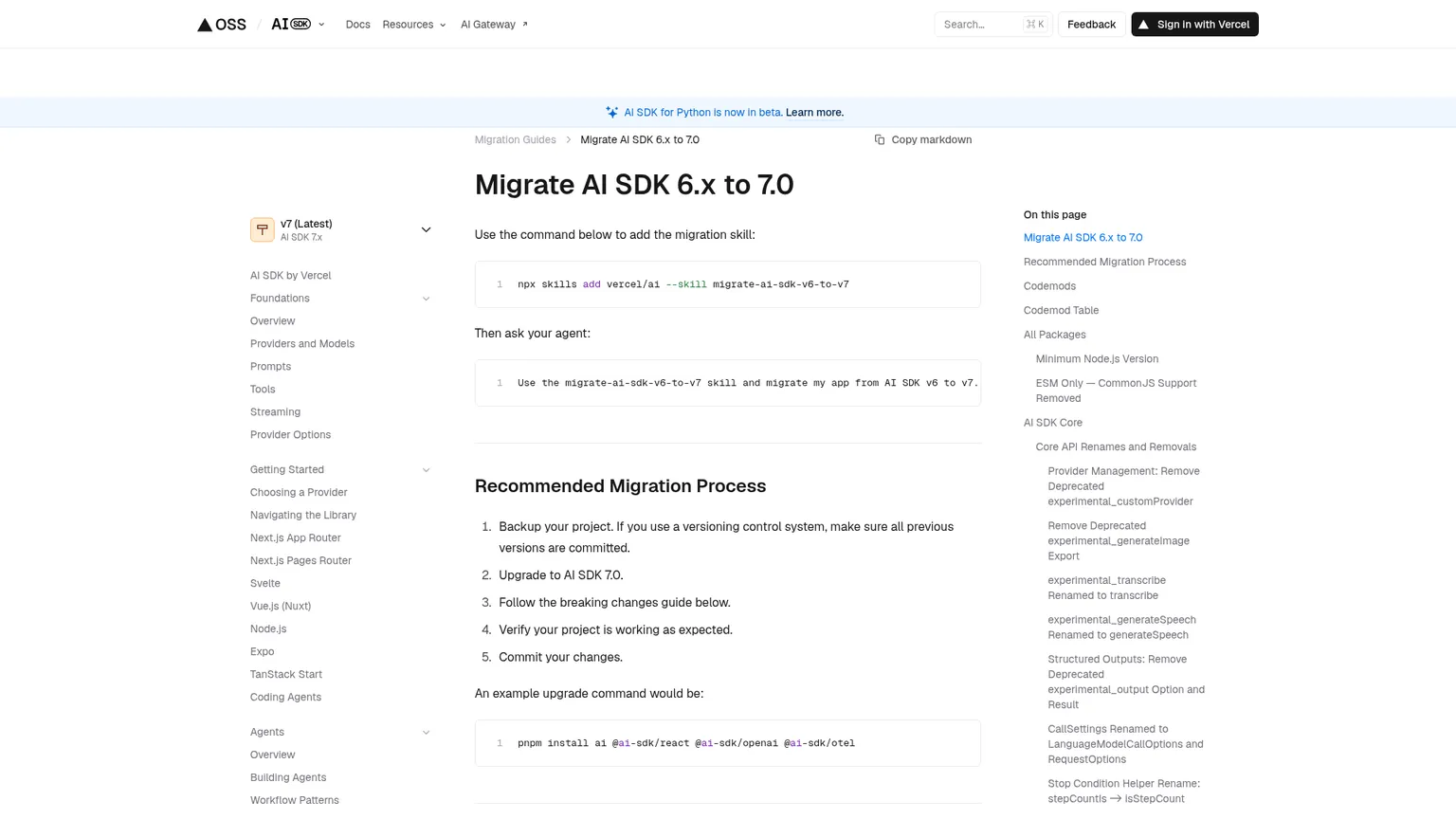Click the Feedback button
1456x819 pixels.
(1091, 25)
